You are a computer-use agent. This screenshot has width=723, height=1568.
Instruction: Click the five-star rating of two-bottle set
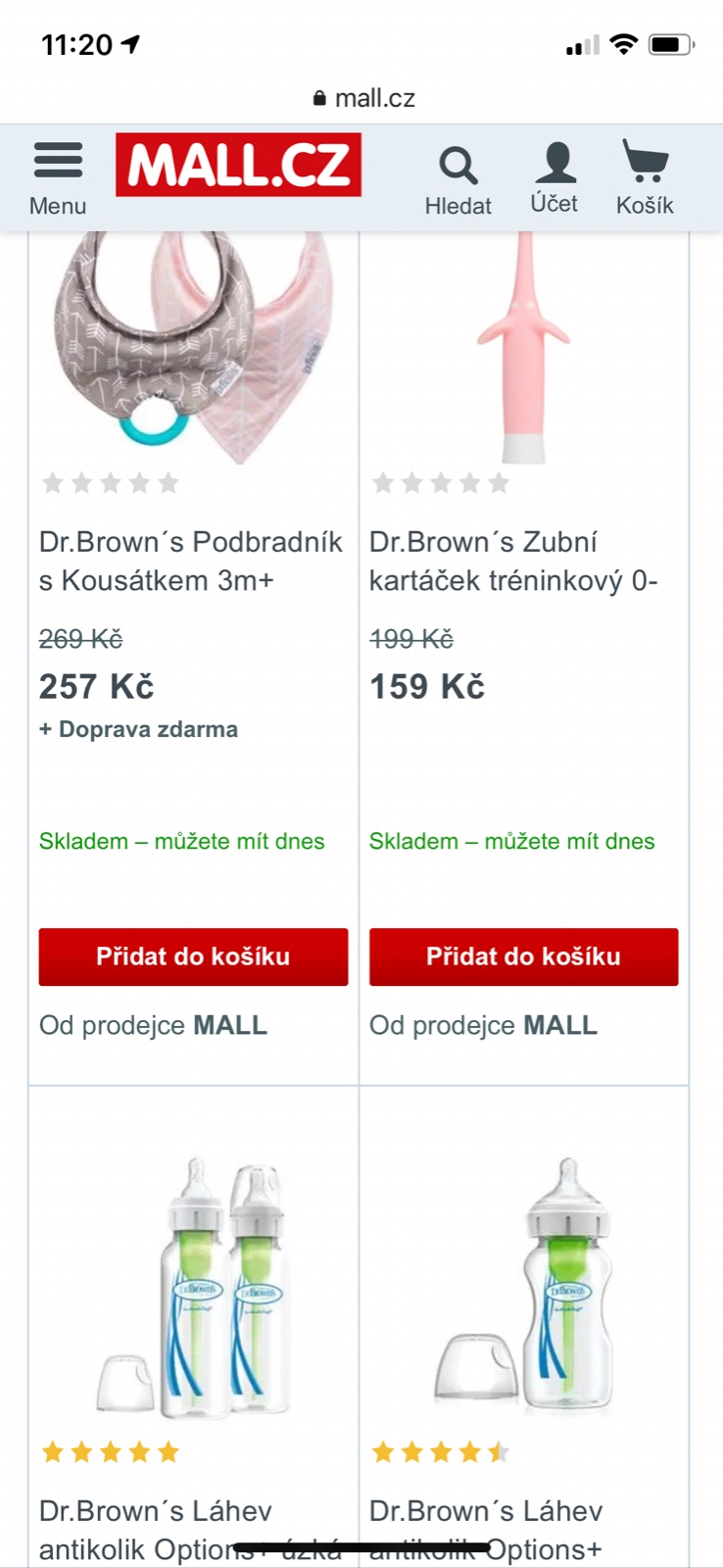pos(111,1451)
